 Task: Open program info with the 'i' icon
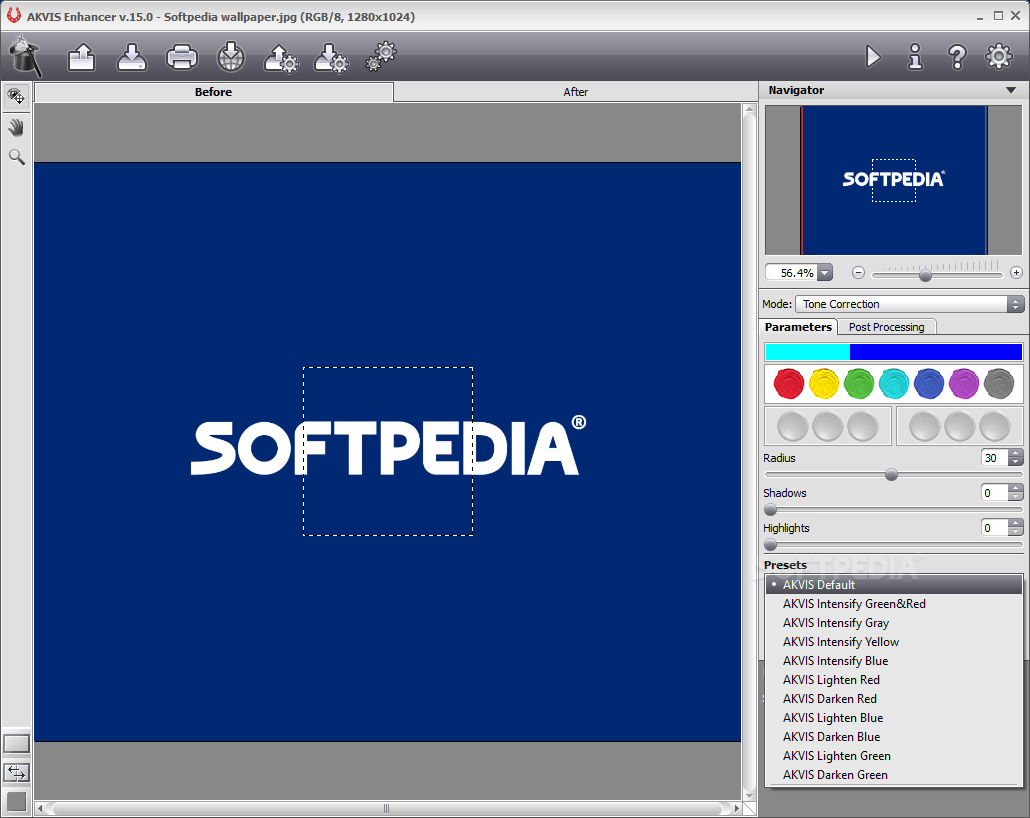(x=915, y=57)
